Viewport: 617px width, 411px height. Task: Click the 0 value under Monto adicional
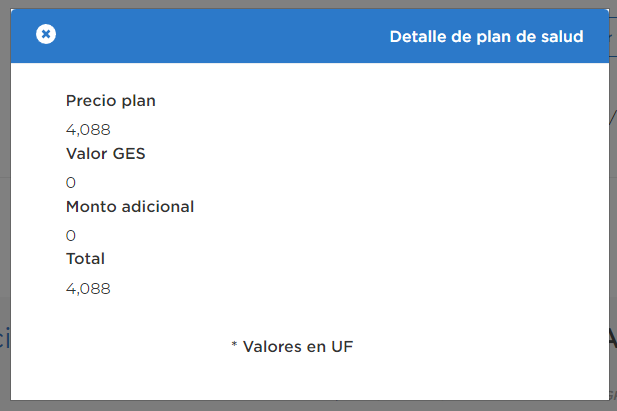71,235
